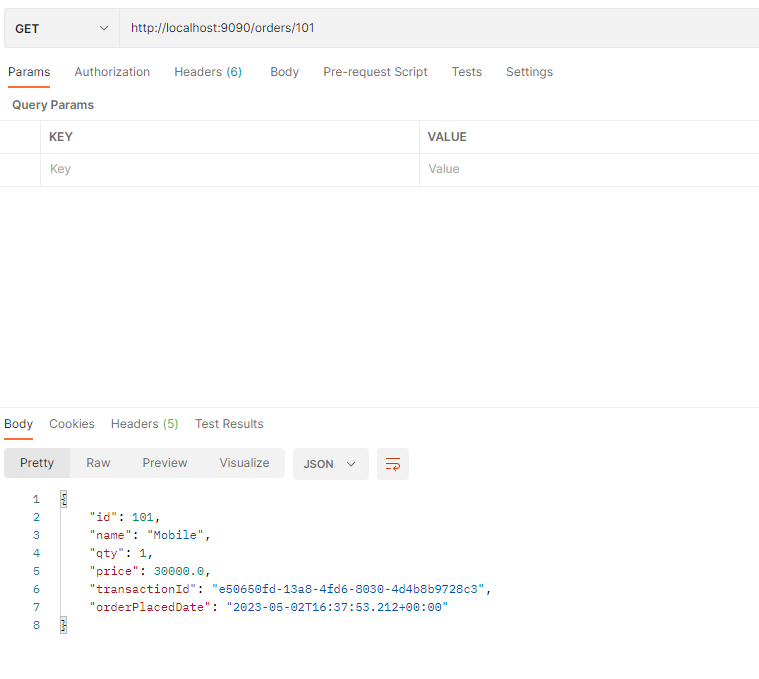Click the Value input in Query Params
Image resolution: width=759 pixels, height=679 pixels.
click(x=589, y=169)
